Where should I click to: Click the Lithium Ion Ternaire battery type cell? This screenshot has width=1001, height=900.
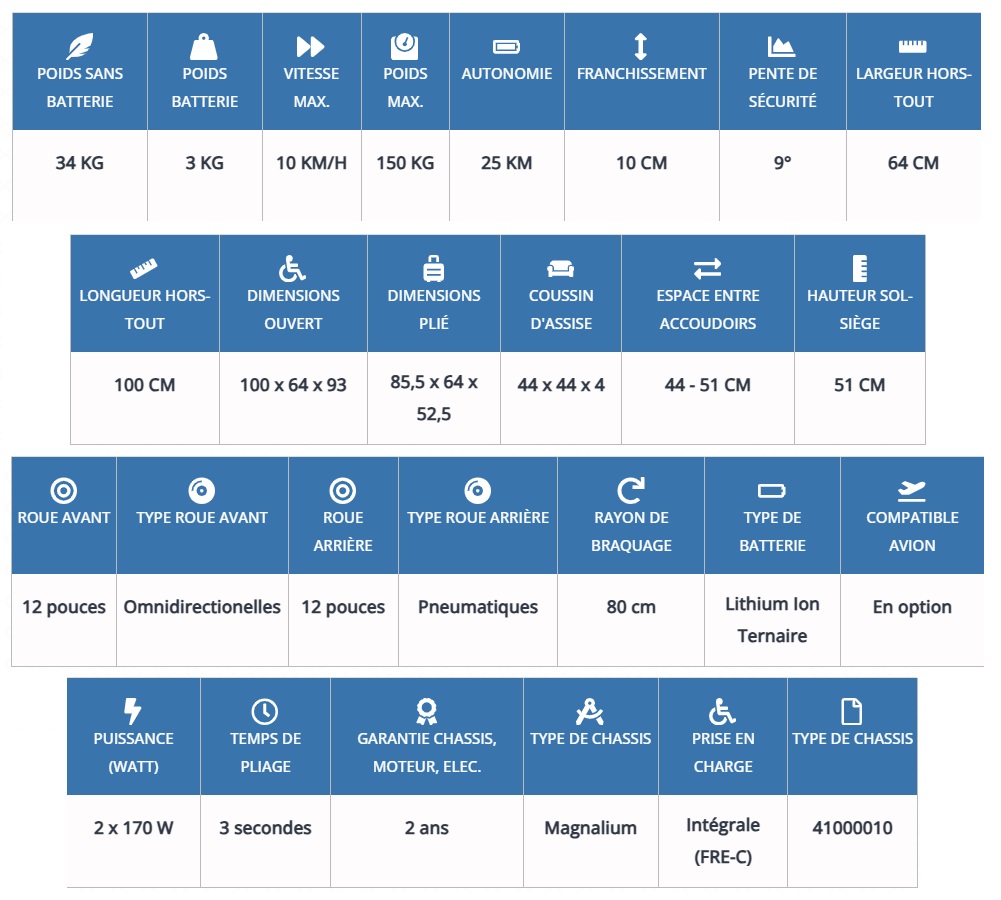tap(772, 620)
